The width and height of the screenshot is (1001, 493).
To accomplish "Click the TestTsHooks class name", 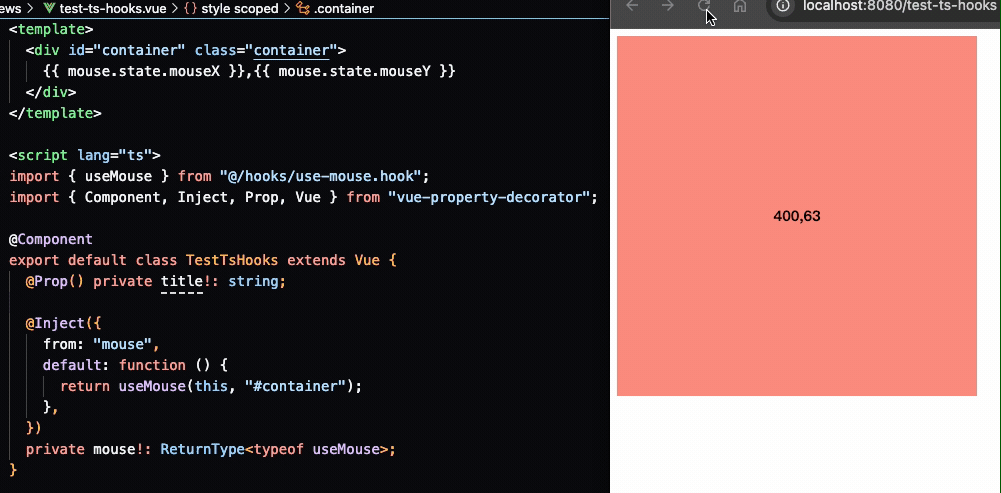I will (x=232, y=261).
